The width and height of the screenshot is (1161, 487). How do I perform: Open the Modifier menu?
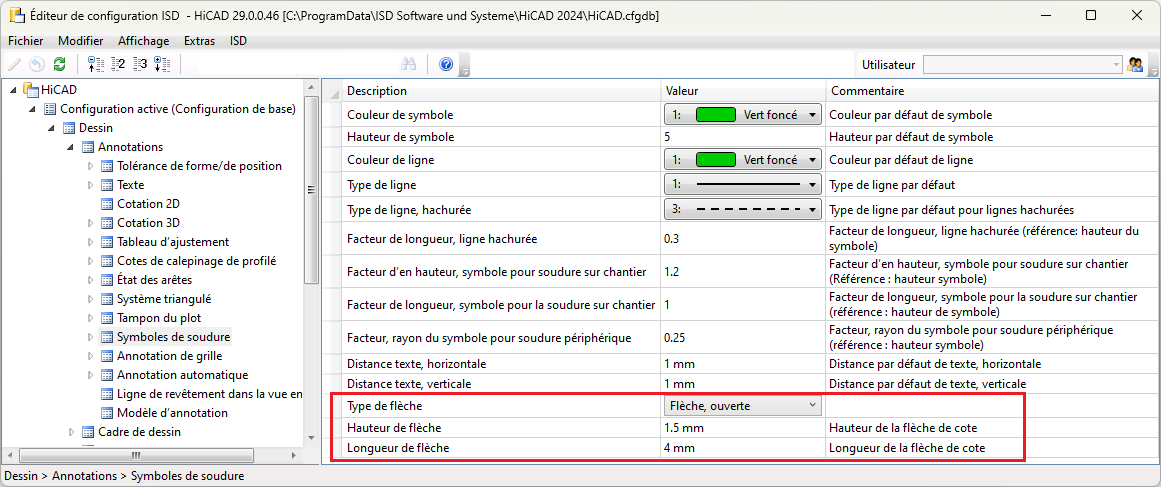coord(81,41)
